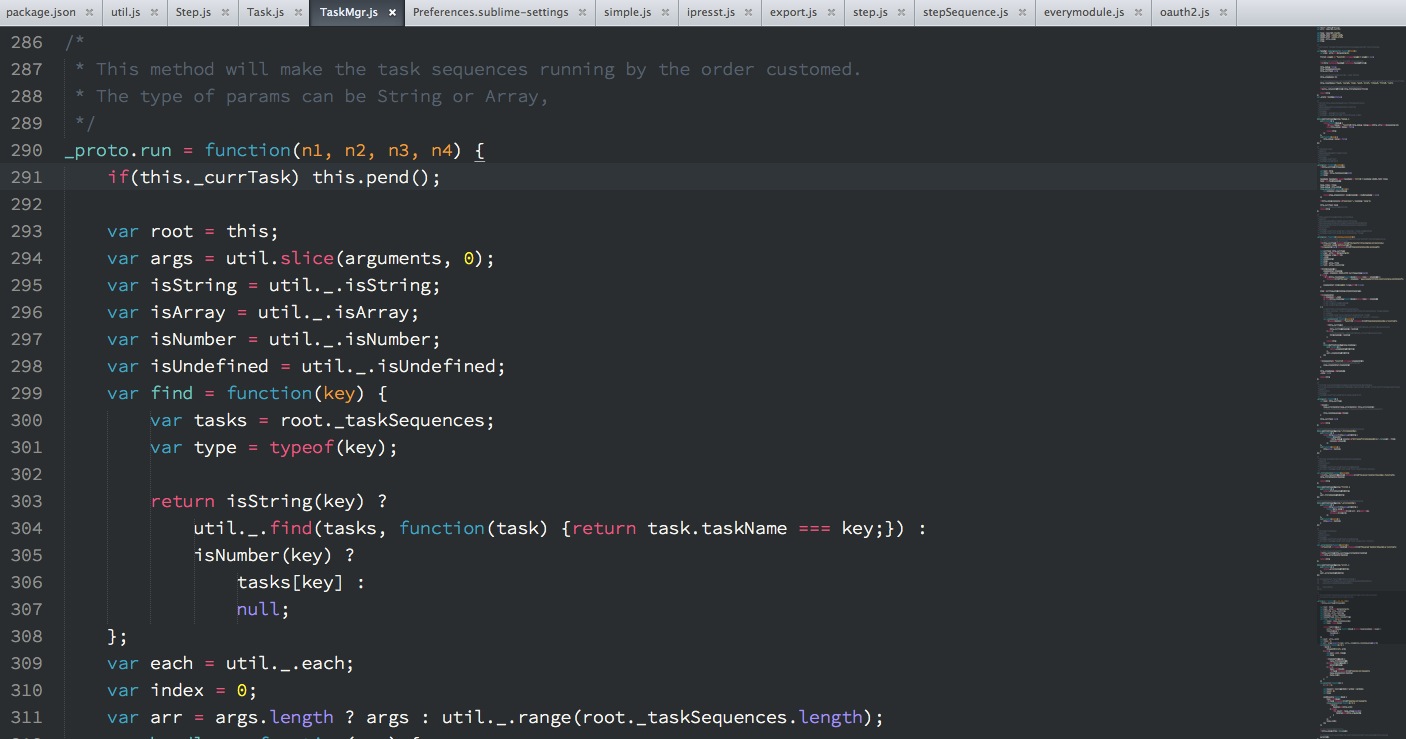Close the active TaskMgr.js tab
The height and width of the screenshot is (739, 1406).
coord(391,13)
